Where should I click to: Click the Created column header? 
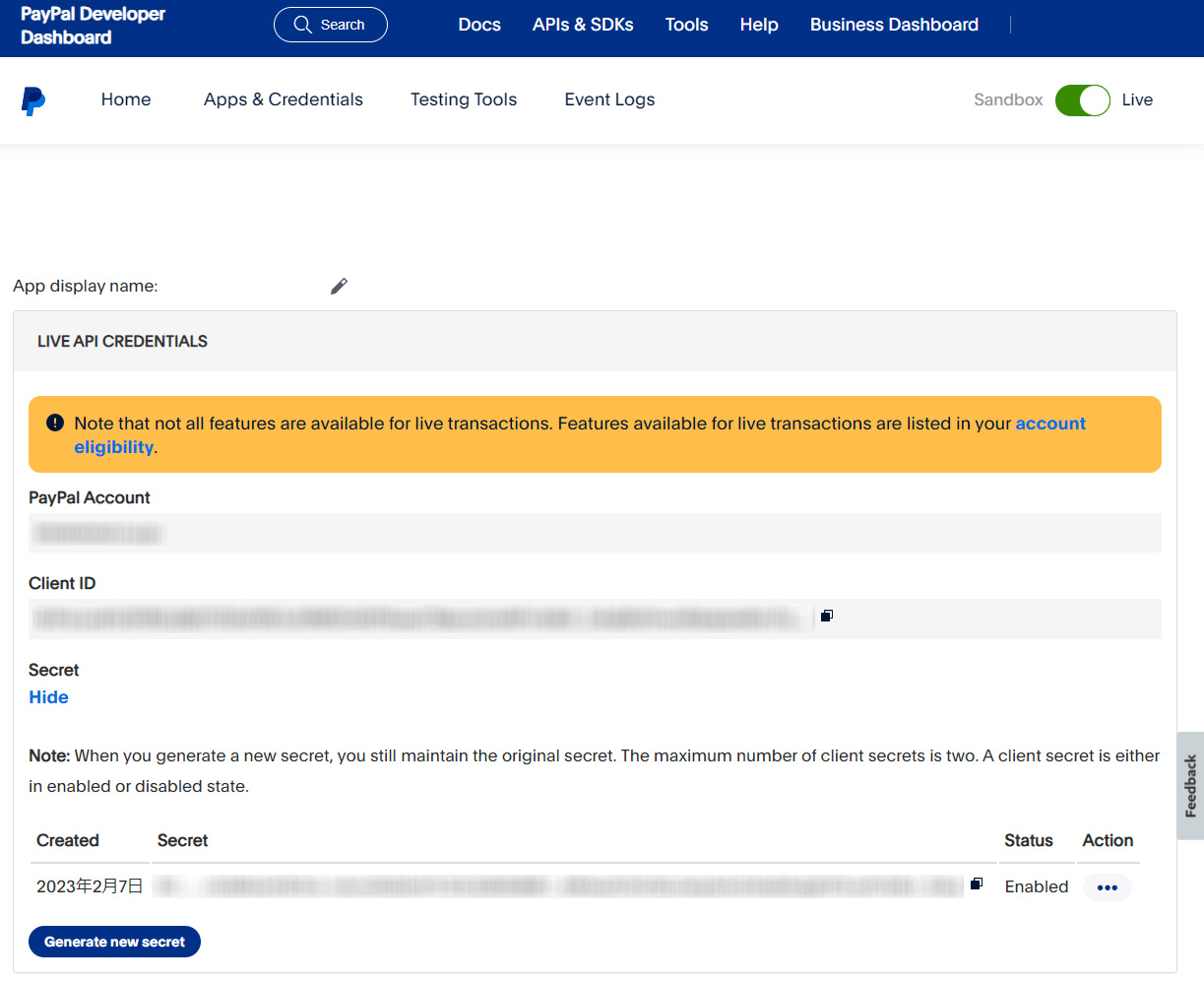pos(68,840)
